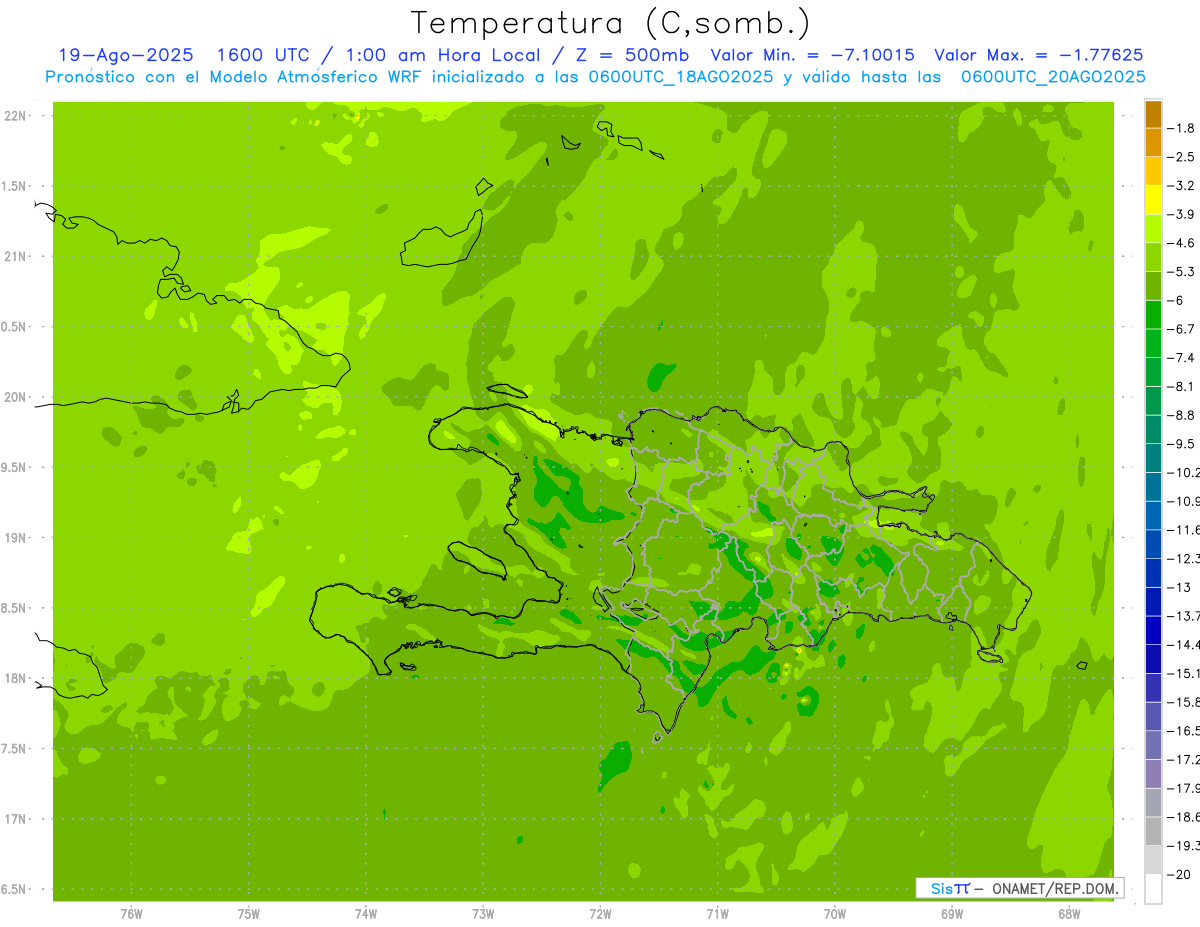Click the legend swatch between -6.7 and -7.4
This screenshot has height=927, width=1200.
tap(1153, 343)
